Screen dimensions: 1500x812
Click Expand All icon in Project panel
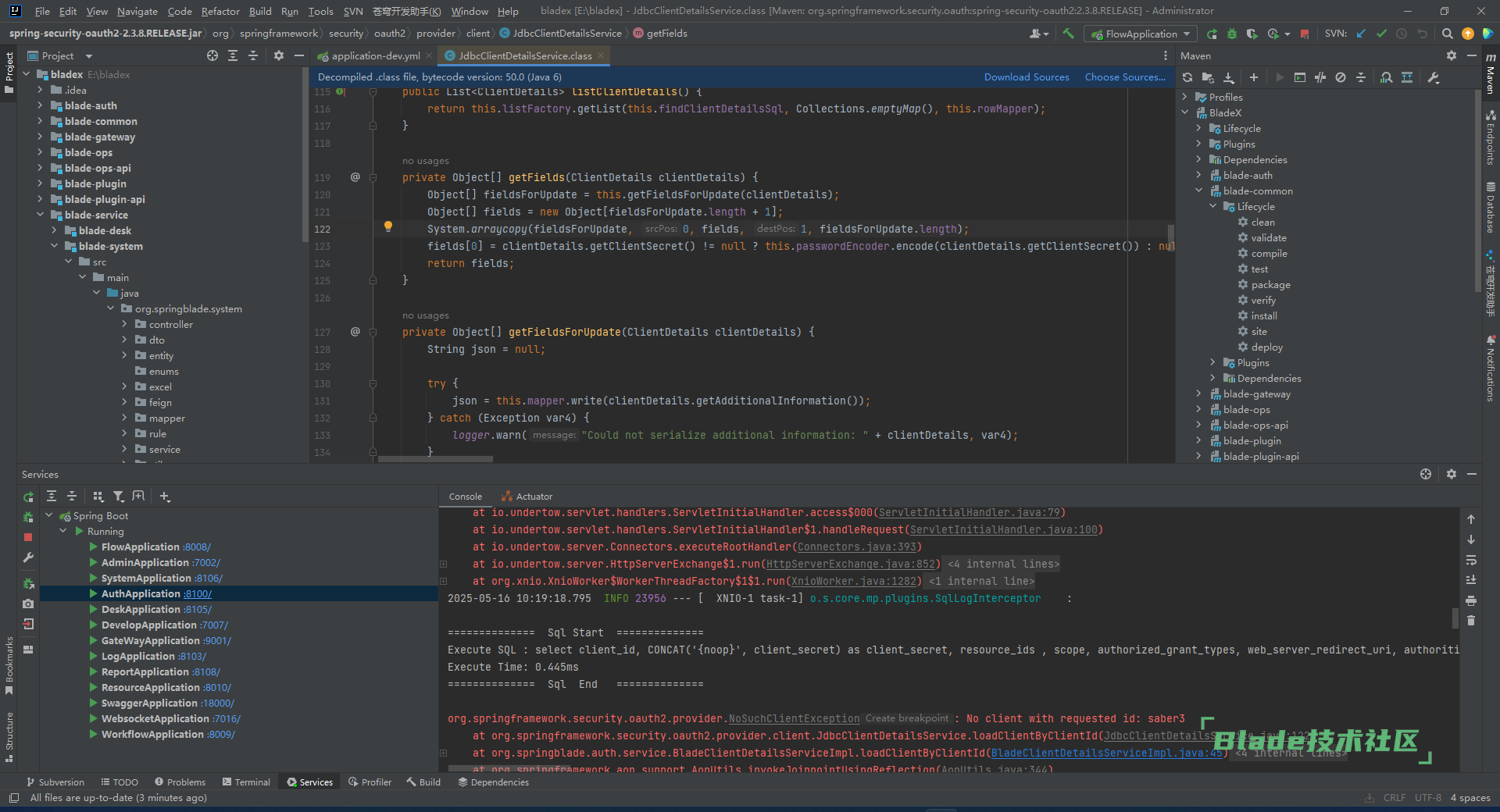[233, 55]
